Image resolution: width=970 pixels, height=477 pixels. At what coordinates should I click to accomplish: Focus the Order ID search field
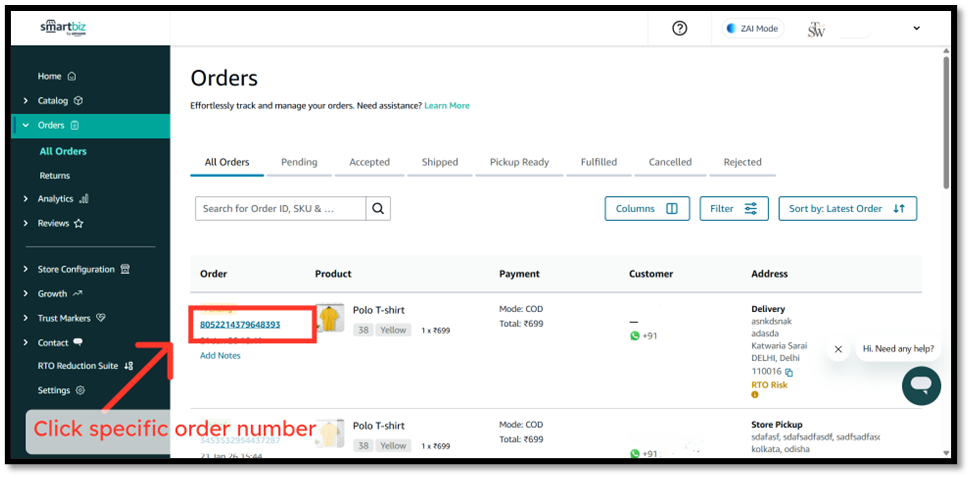(280, 208)
